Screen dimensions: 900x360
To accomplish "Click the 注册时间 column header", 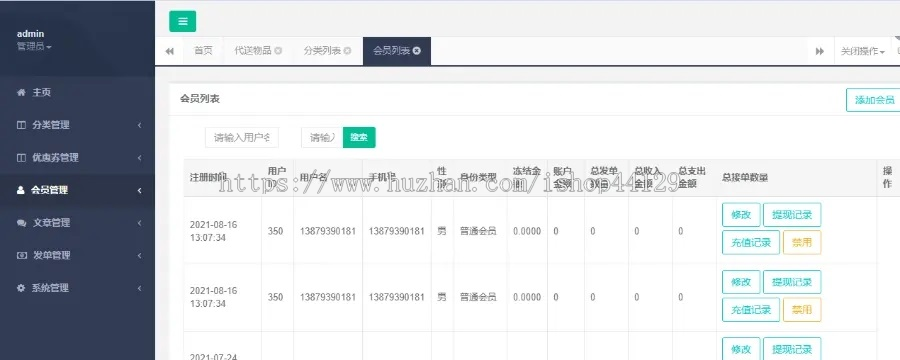I will pyautogui.click(x=208, y=177).
